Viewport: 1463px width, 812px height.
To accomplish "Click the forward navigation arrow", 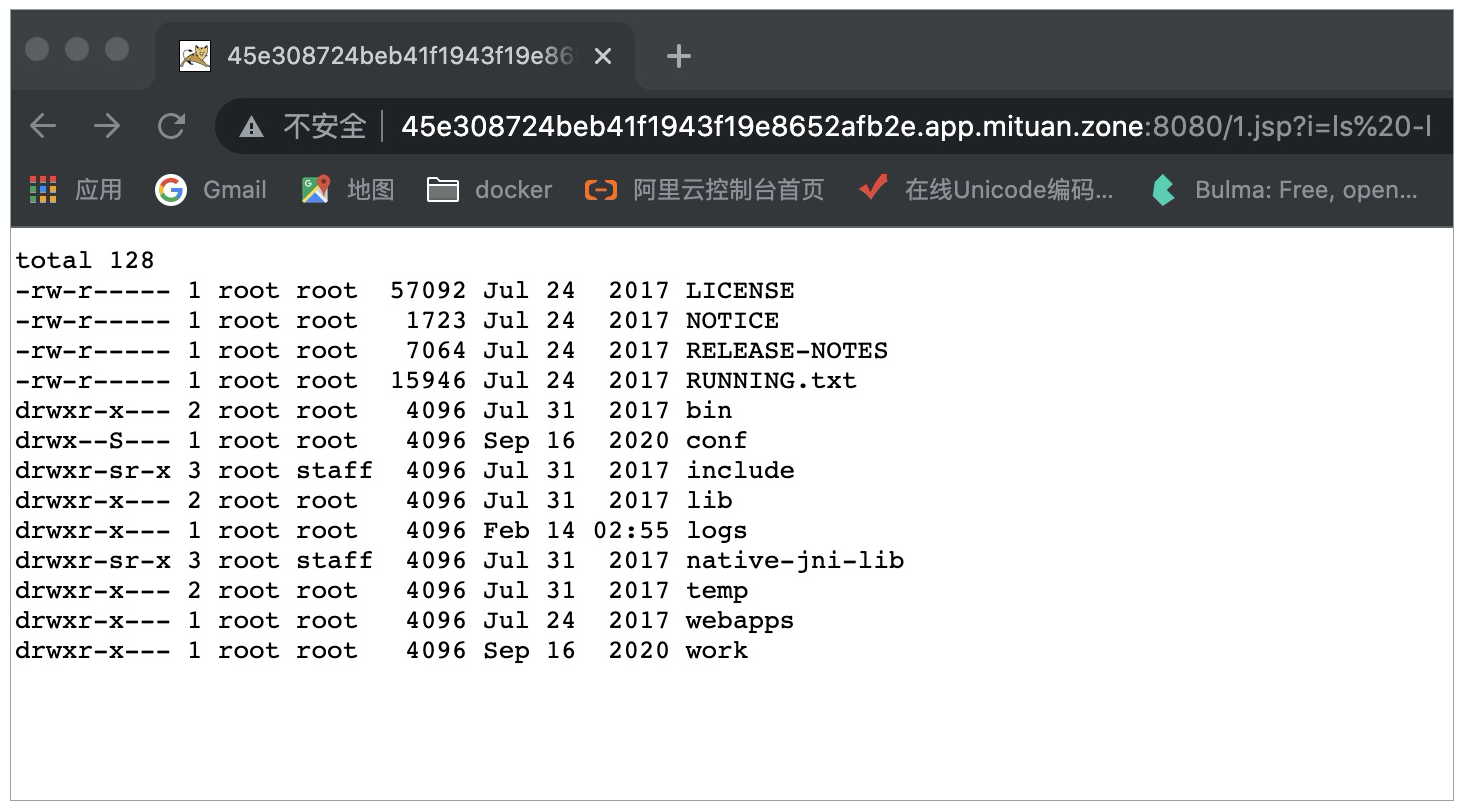I will click(x=106, y=126).
